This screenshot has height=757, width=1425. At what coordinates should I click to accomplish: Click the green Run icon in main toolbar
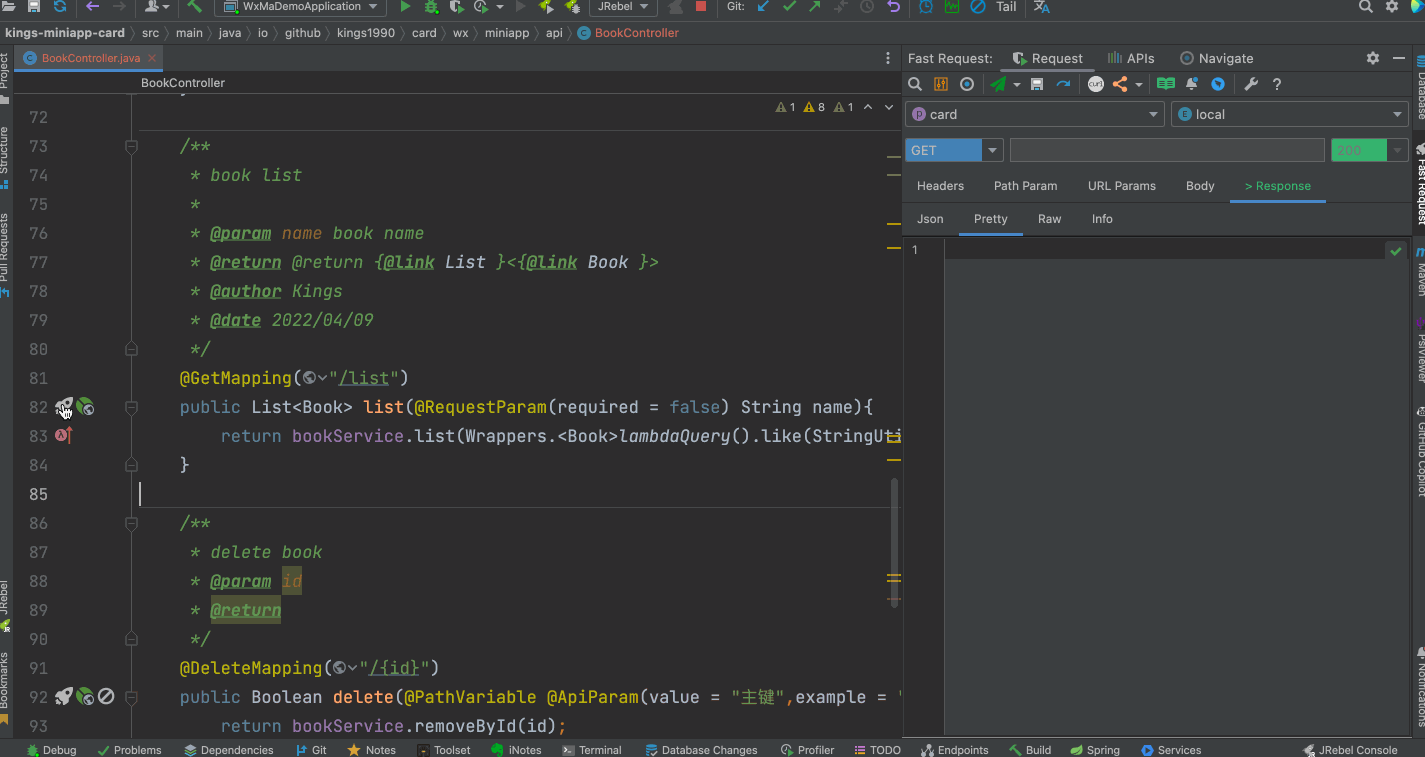[405, 7]
